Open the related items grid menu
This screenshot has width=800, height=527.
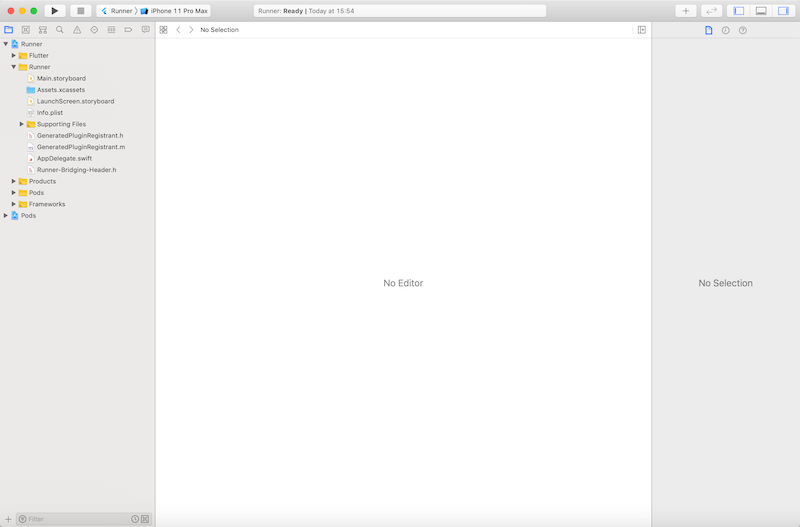(163, 30)
